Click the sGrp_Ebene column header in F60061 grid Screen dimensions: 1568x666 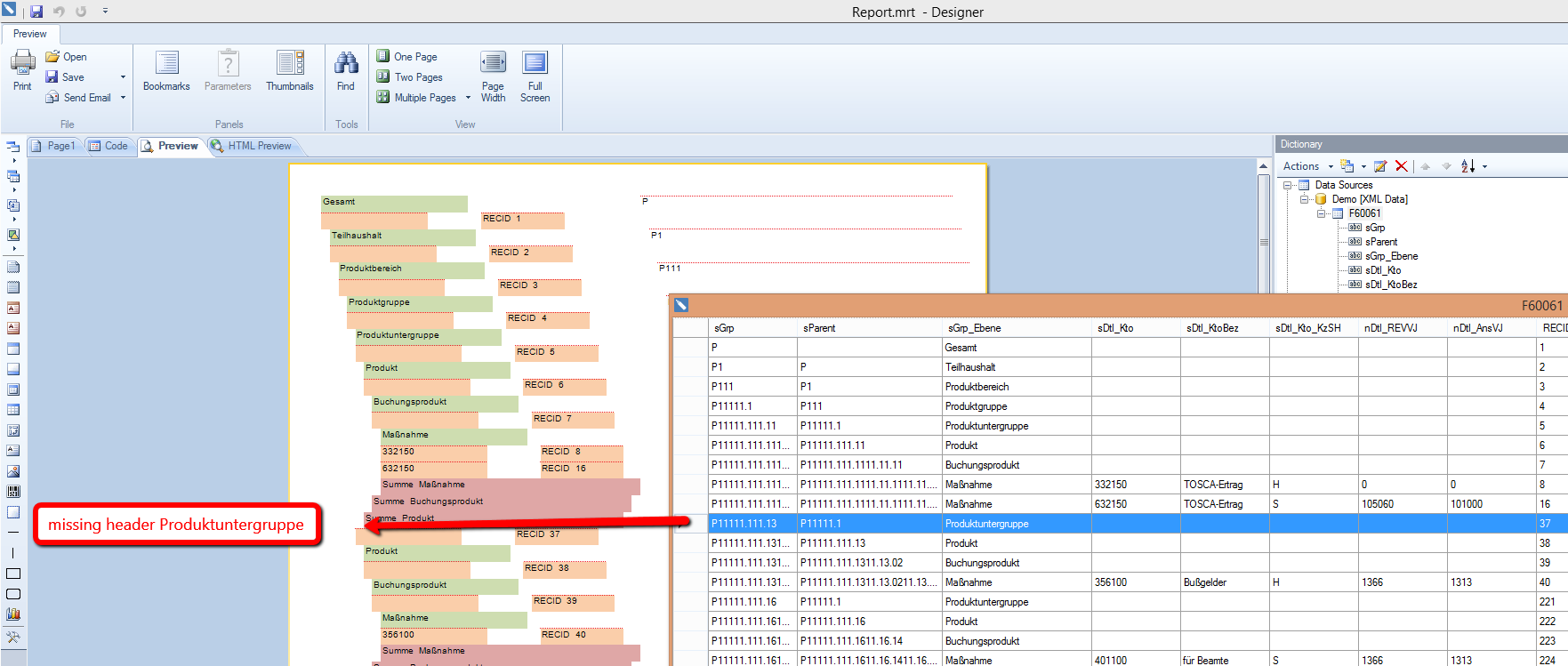tap(1016, 328)
